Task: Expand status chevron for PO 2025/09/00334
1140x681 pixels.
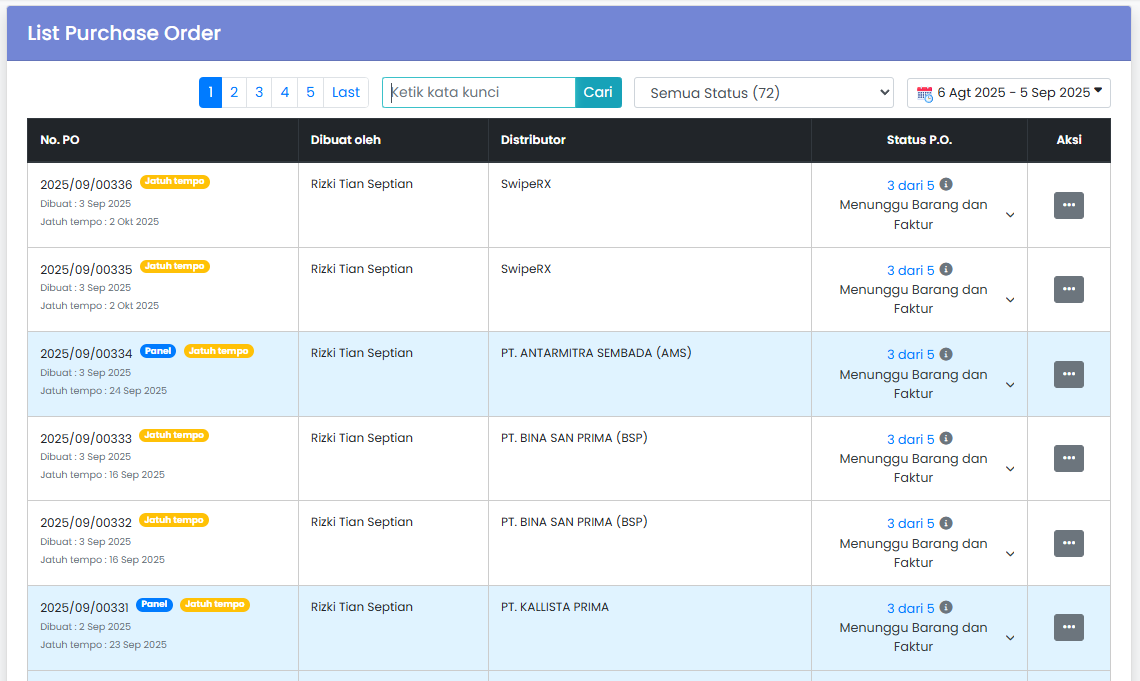Action: point(1010,385)
